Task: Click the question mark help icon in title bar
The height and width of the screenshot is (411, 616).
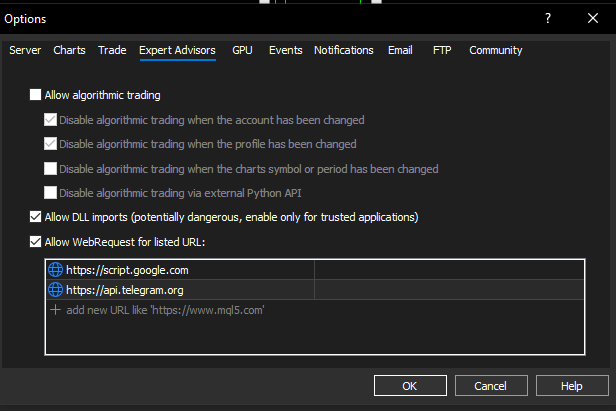Action: point(548,18)
